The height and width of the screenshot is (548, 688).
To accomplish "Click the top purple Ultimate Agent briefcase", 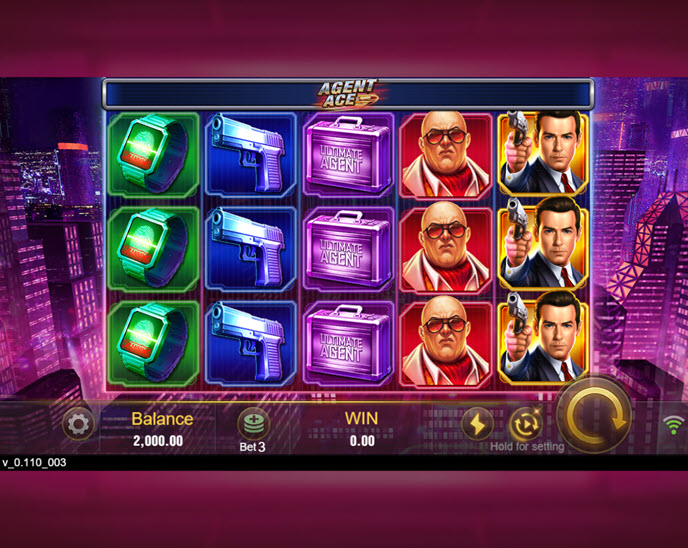I will pyautogui.click(x=348, y=154).
